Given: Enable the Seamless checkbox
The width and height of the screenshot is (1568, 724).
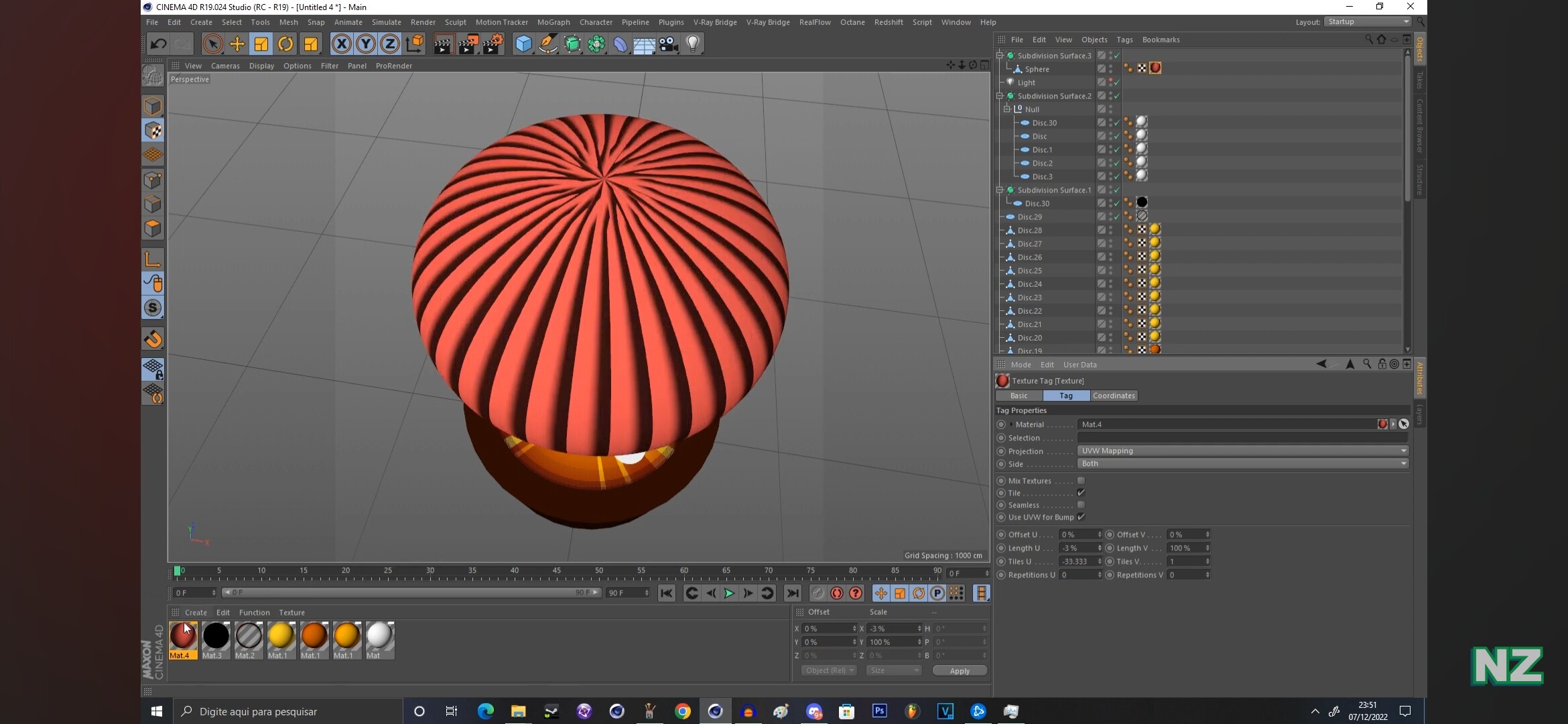Looking at the screenshot, I should (x=1081, y=505).
